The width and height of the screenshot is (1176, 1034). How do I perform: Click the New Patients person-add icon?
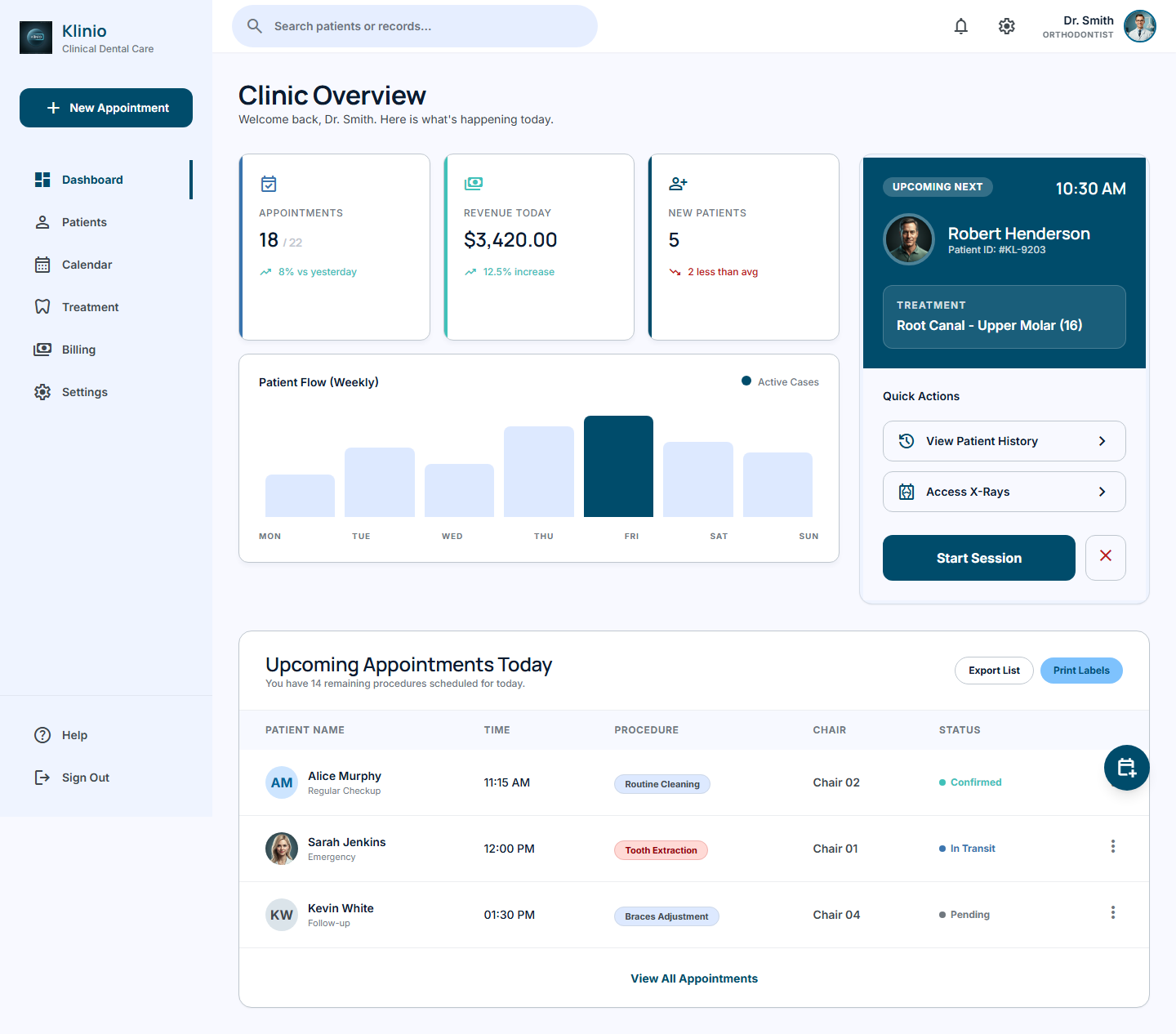point(678,184)
